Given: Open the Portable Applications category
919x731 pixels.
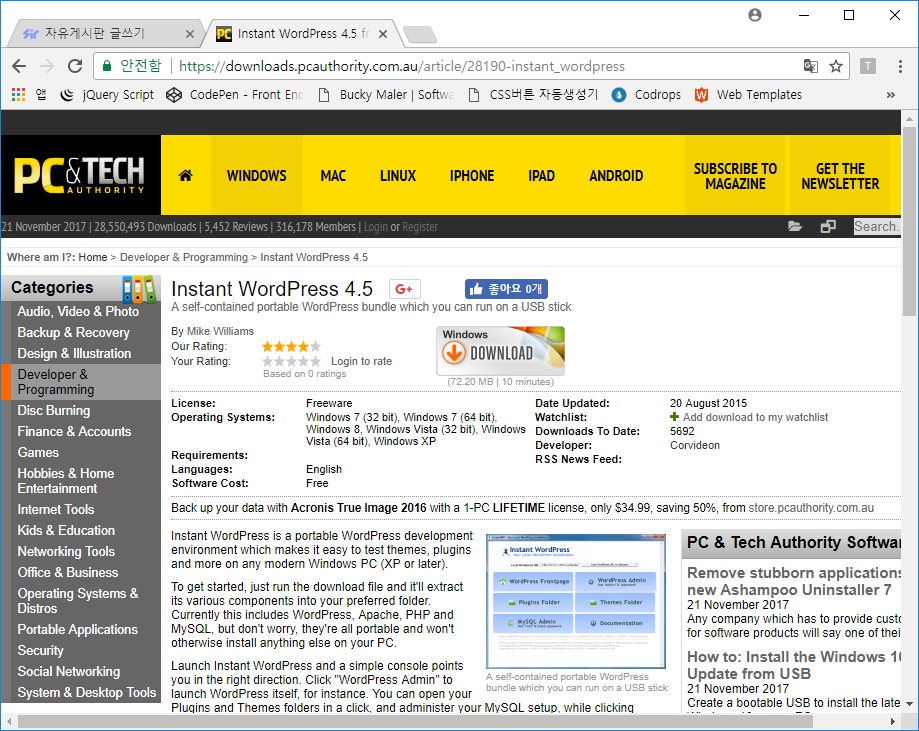Looking at the screenshot, I should [78, 630].
